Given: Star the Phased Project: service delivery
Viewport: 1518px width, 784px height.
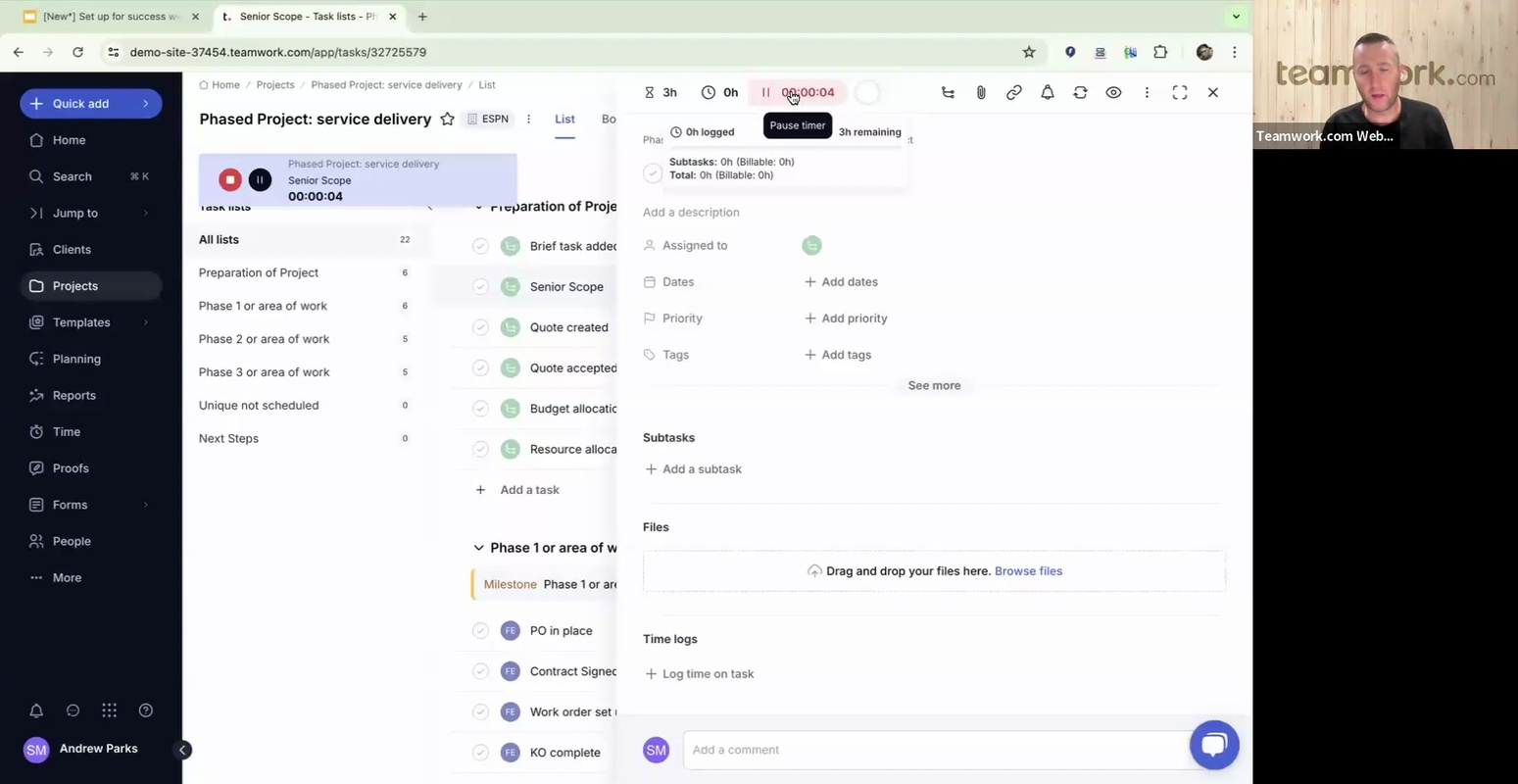Looking at the screenshot, I should point(448,119).
